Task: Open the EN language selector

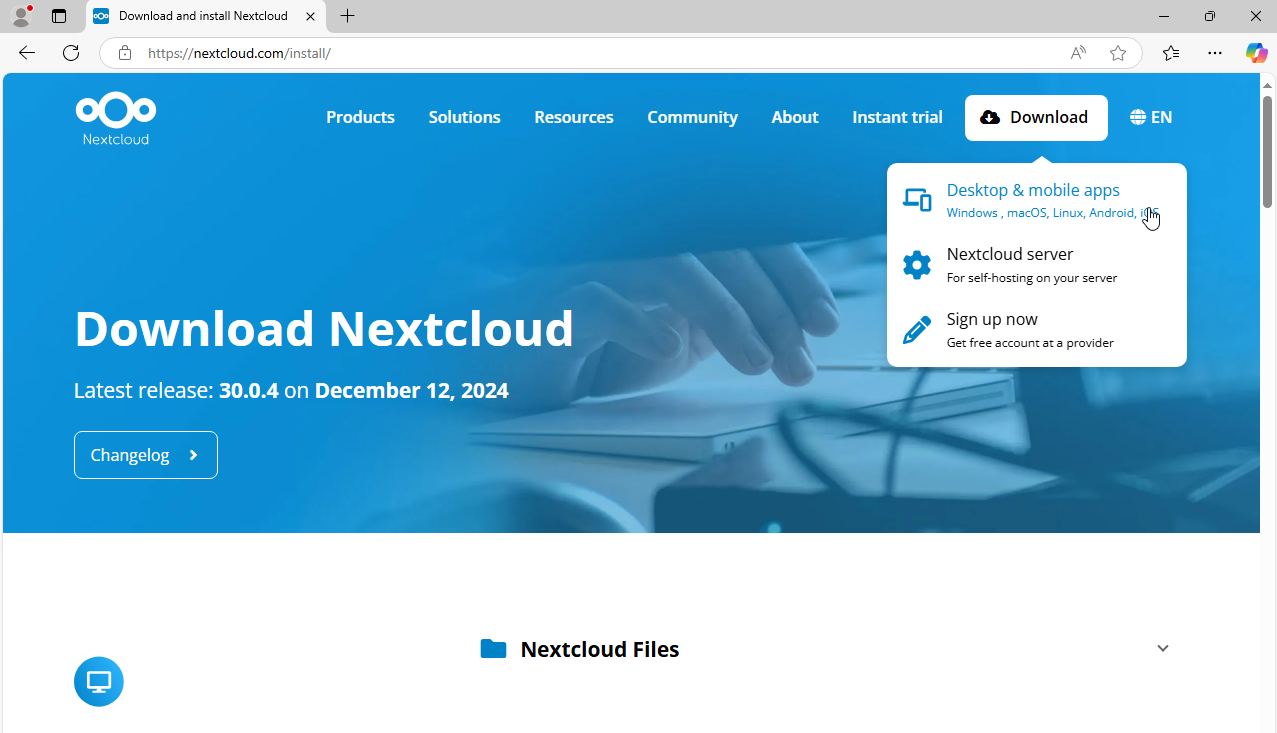Action: (x=1151, y=117)
